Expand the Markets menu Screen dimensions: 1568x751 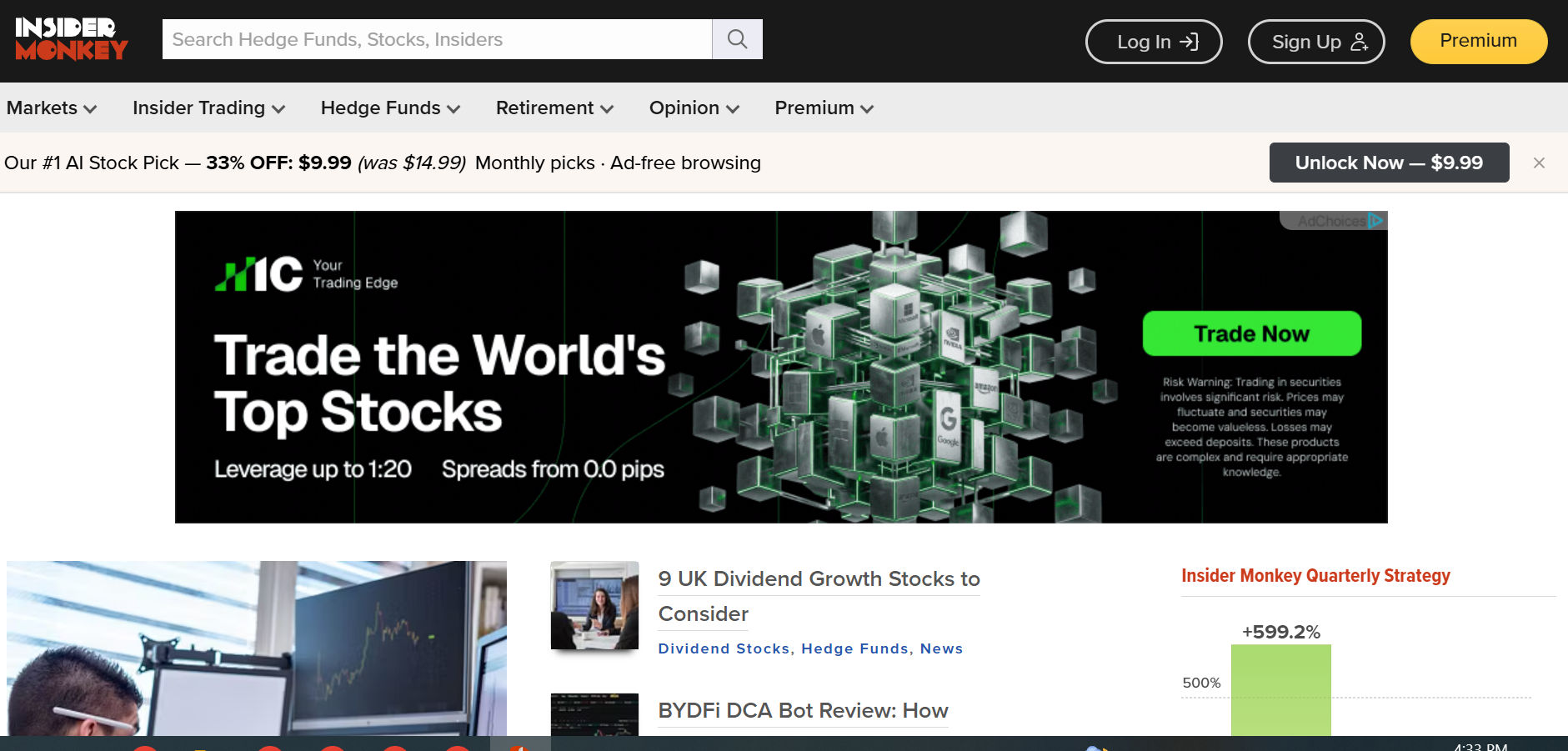(52, 108)
